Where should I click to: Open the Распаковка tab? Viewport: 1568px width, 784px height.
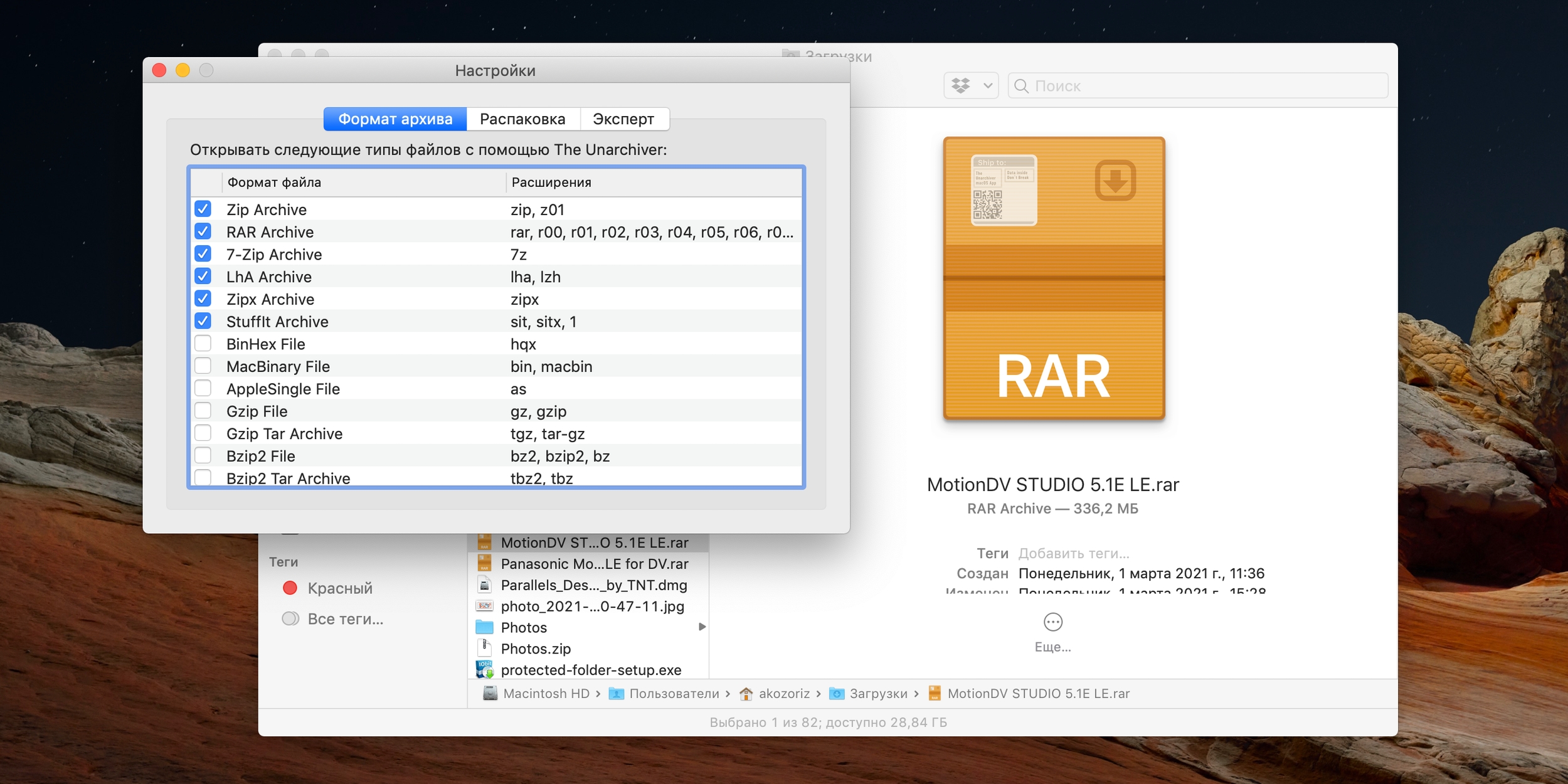pos(522,119)
